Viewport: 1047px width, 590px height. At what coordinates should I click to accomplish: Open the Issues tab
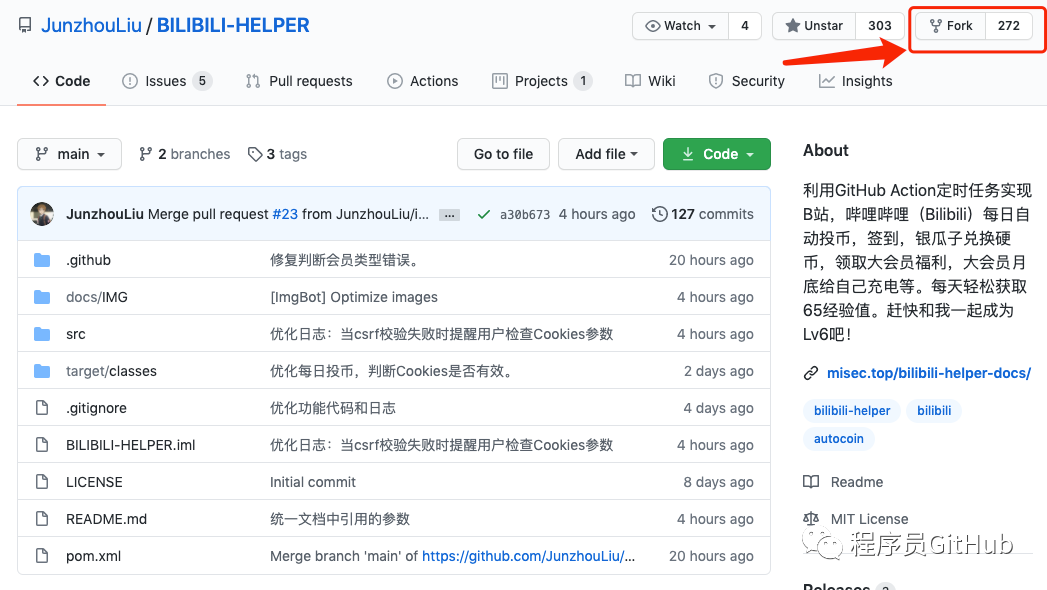167,81
